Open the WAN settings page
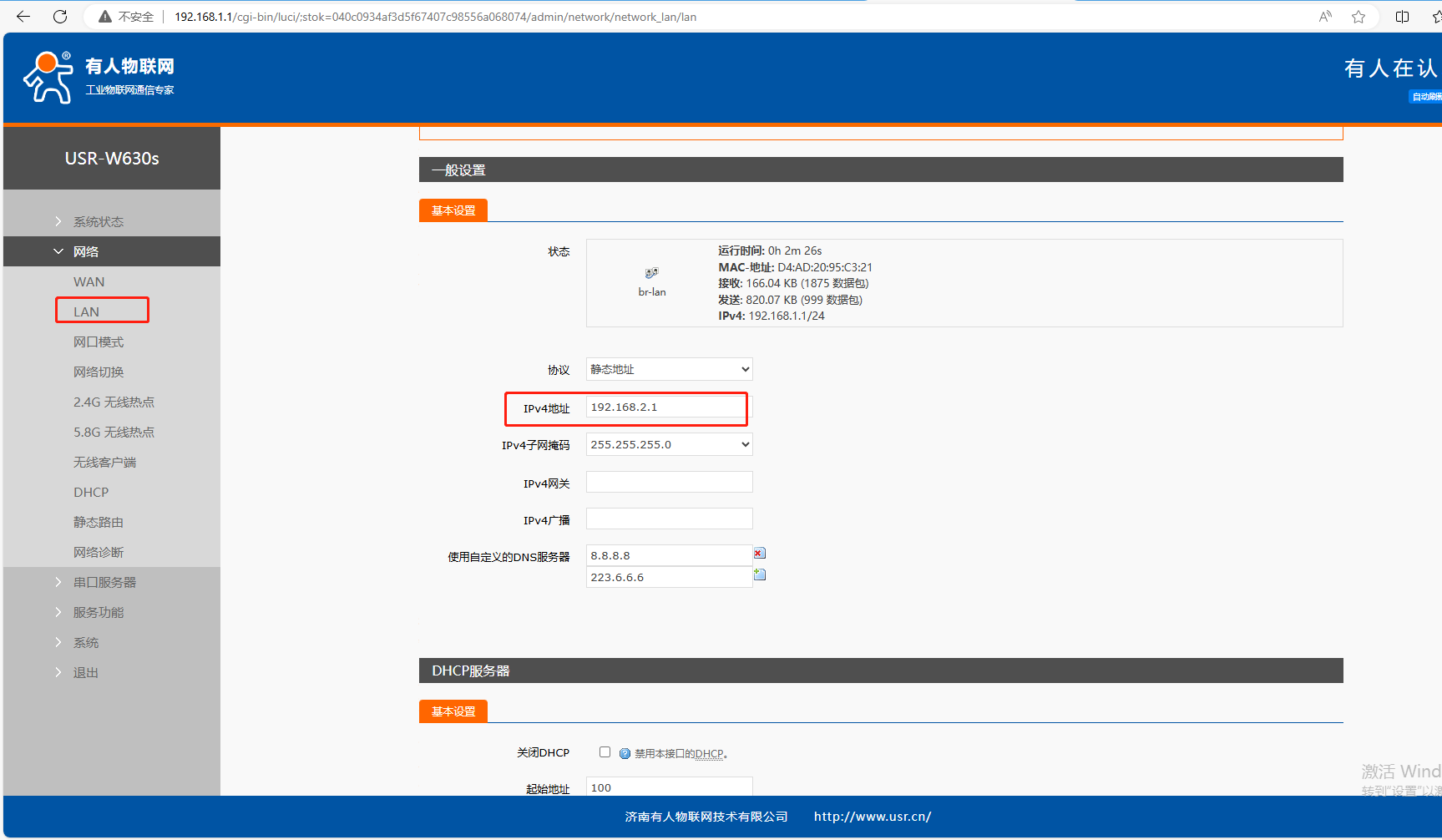This screenshot has width=1442, height=840. click(x=89, y=281)
